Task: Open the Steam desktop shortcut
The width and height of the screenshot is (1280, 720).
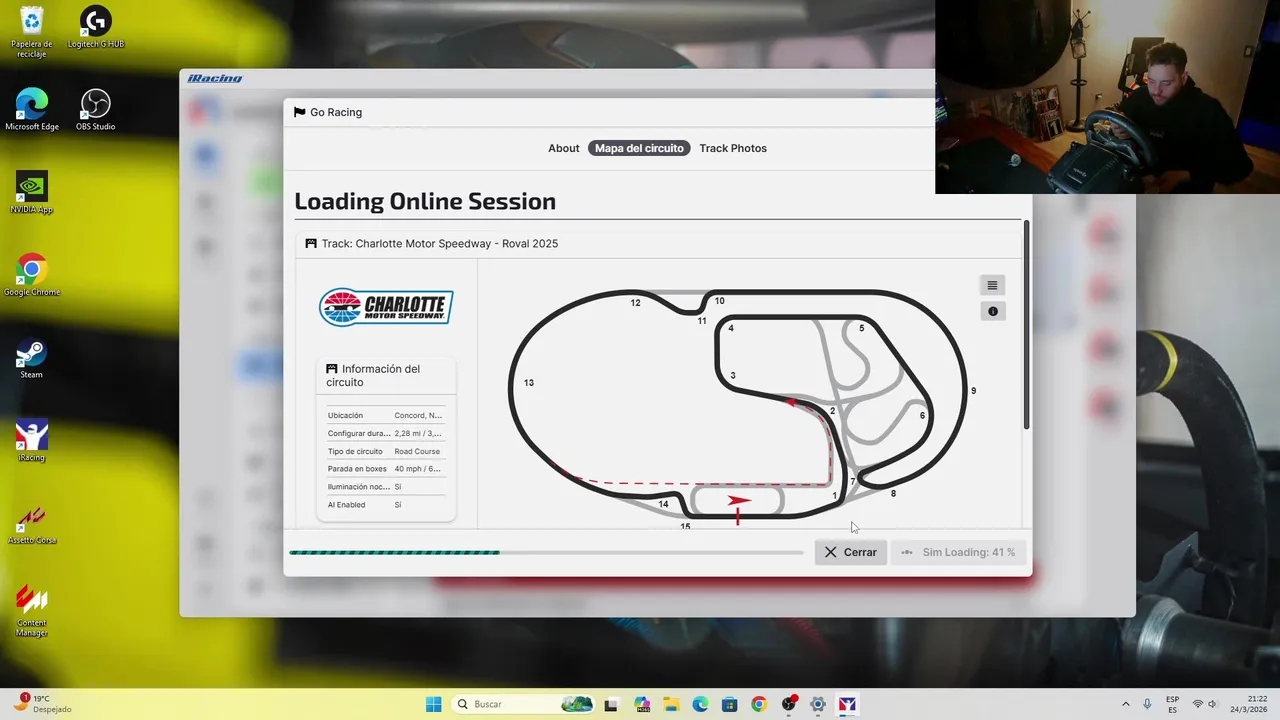Action: pos(32,358)
